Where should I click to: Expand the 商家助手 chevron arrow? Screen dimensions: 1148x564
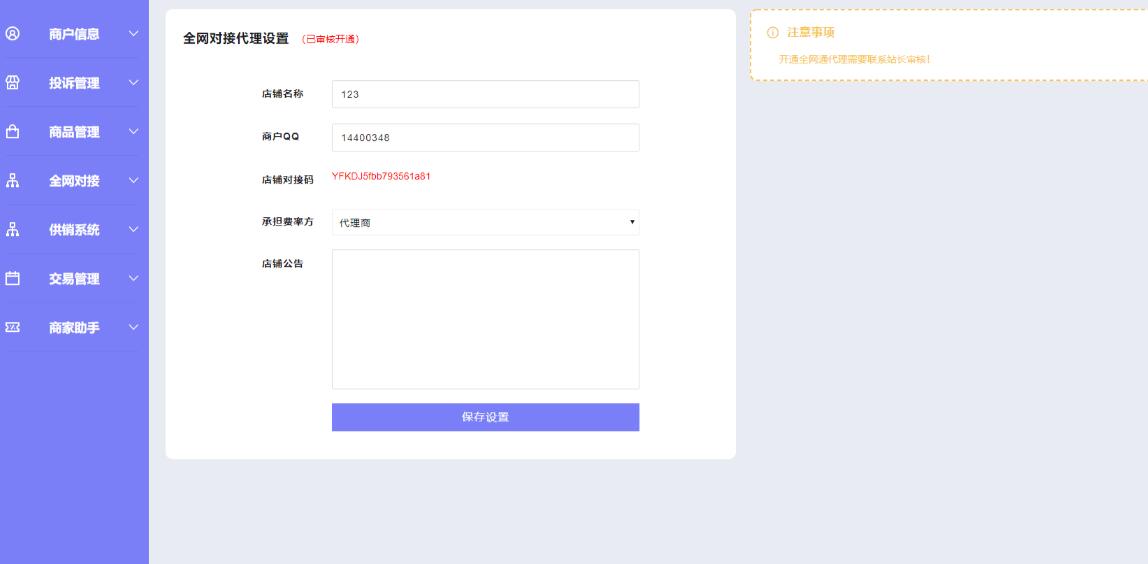(133, 327)
